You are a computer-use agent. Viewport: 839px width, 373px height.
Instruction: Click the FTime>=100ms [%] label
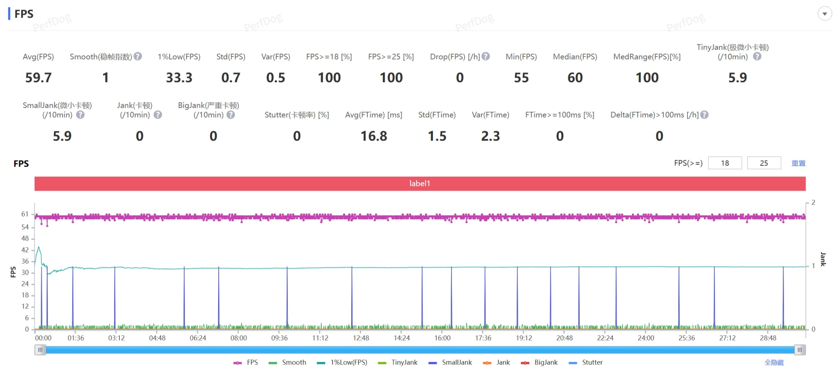click(x=560, y=115)
